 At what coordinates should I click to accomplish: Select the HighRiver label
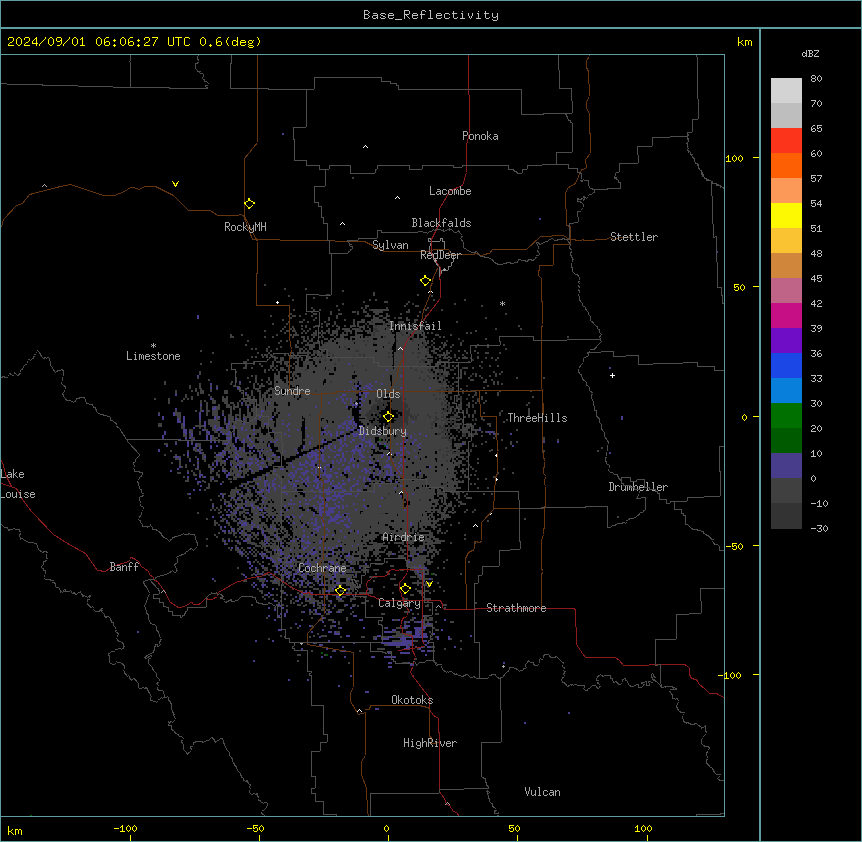pyautogui.click(x=430, y=743)
